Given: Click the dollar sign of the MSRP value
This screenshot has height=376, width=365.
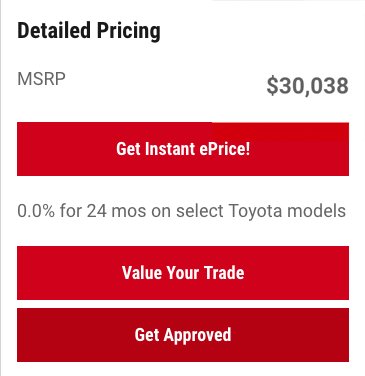Looking at the screenshot, I should pyautogui.click(x=272, y=86).
